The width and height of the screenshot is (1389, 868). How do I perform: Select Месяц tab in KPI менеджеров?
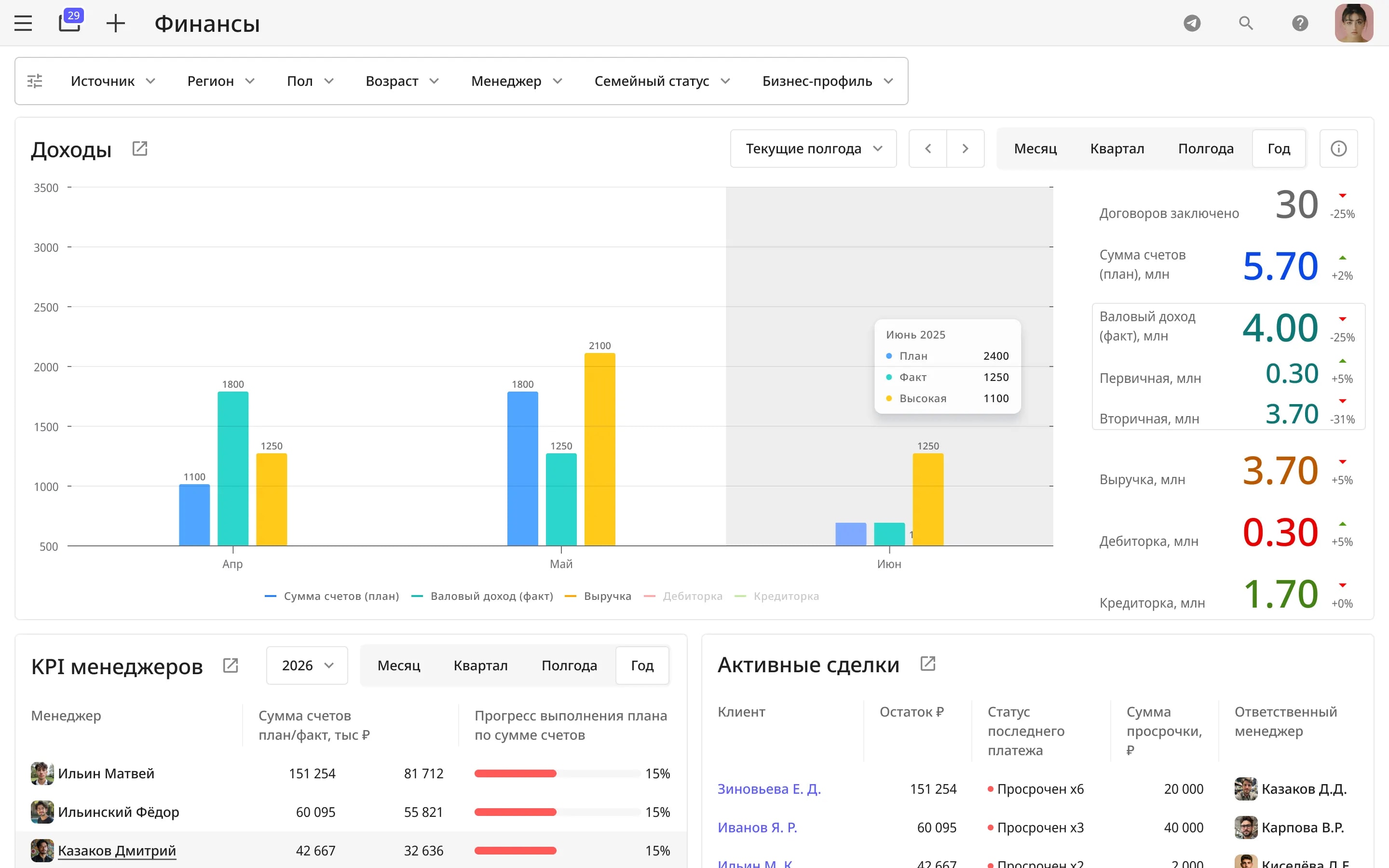(399, 665)
